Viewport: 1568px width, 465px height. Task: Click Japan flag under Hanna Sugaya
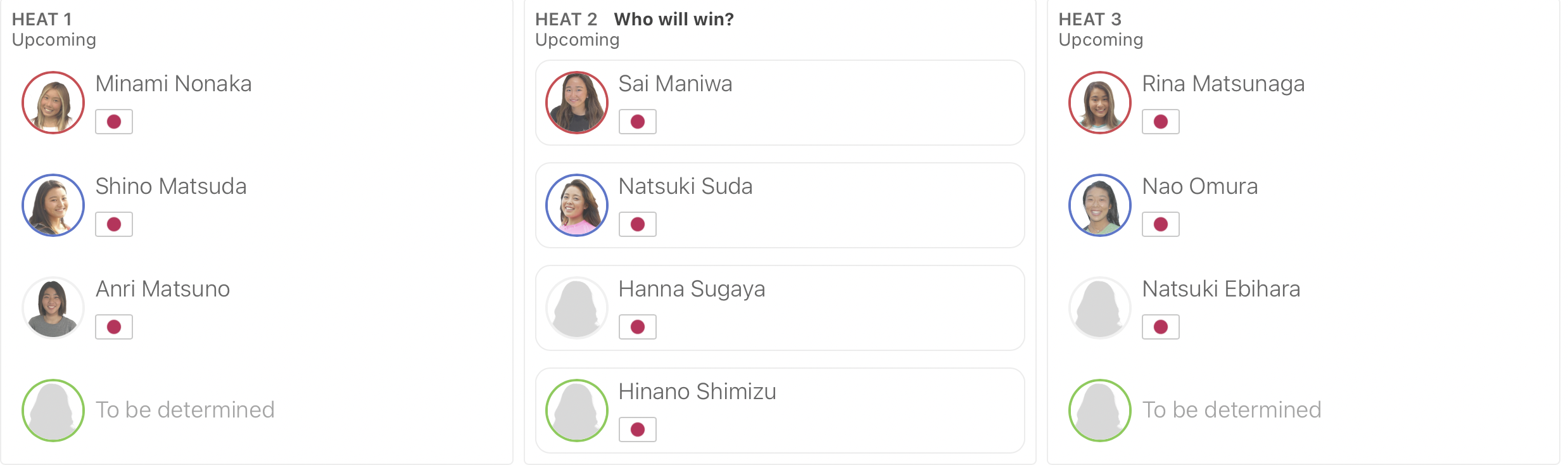pos(638,327)
